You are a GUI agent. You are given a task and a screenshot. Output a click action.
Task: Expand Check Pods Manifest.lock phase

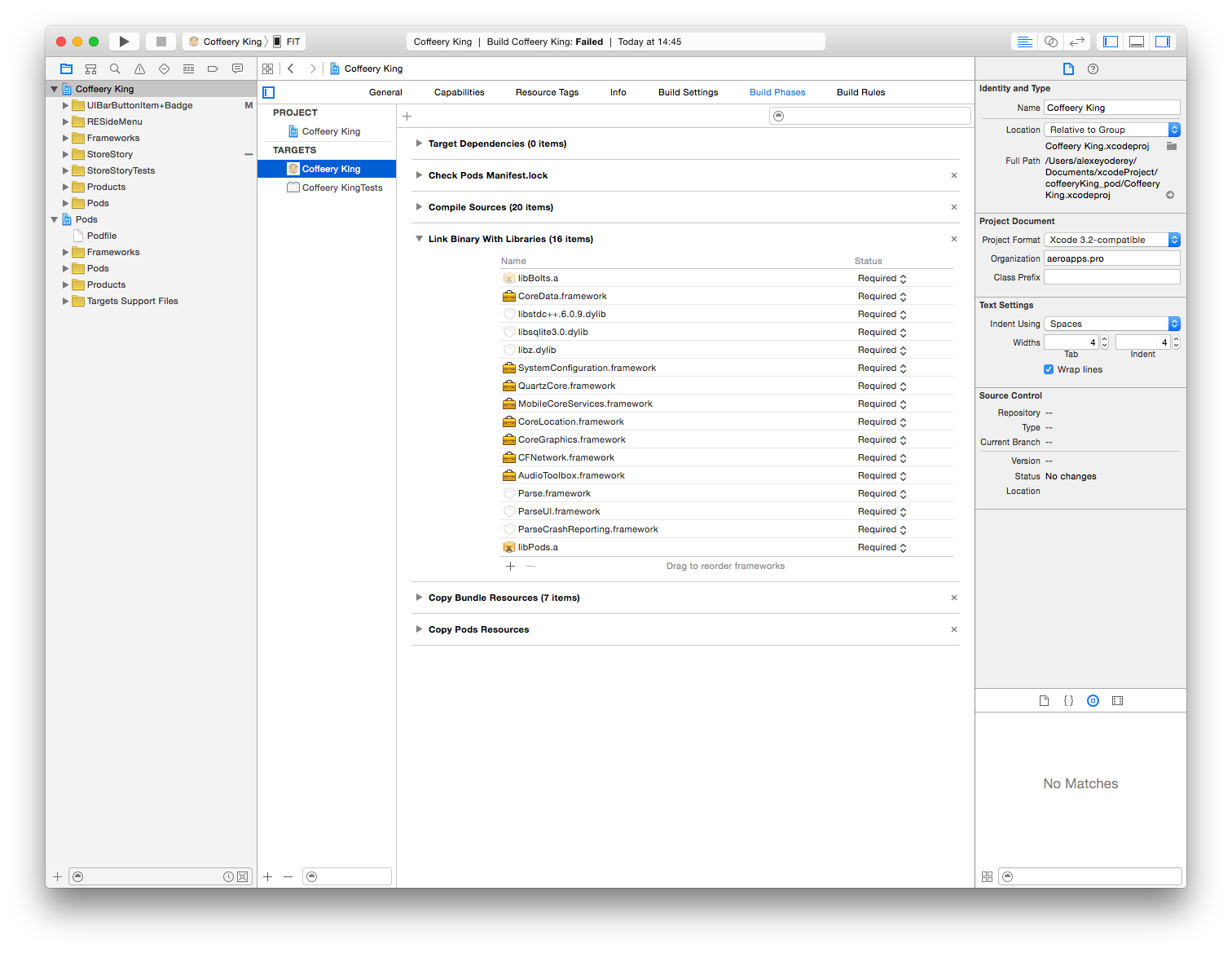point(419,175)
